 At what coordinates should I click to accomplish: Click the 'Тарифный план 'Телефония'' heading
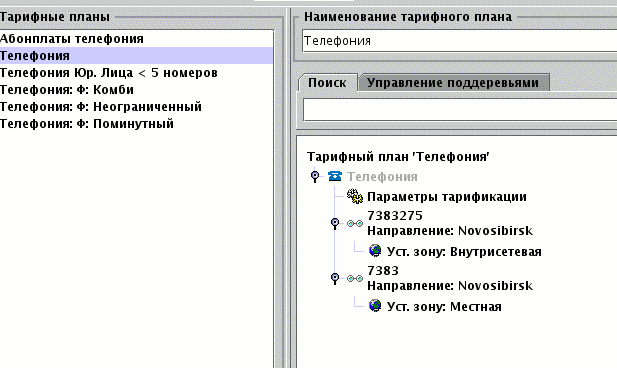[398, 157]
